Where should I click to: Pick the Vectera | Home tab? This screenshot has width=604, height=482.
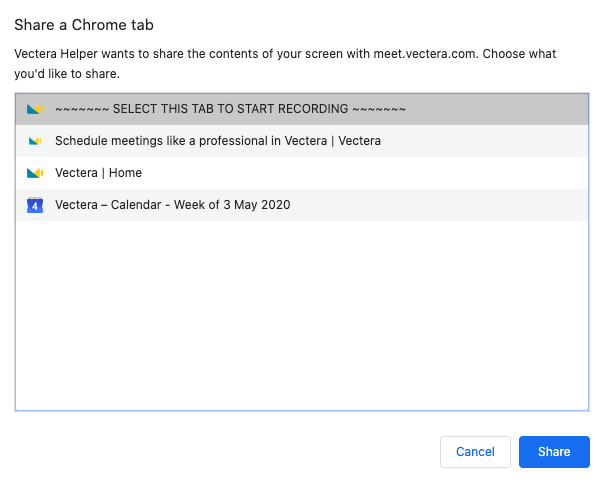coord(302,173)
